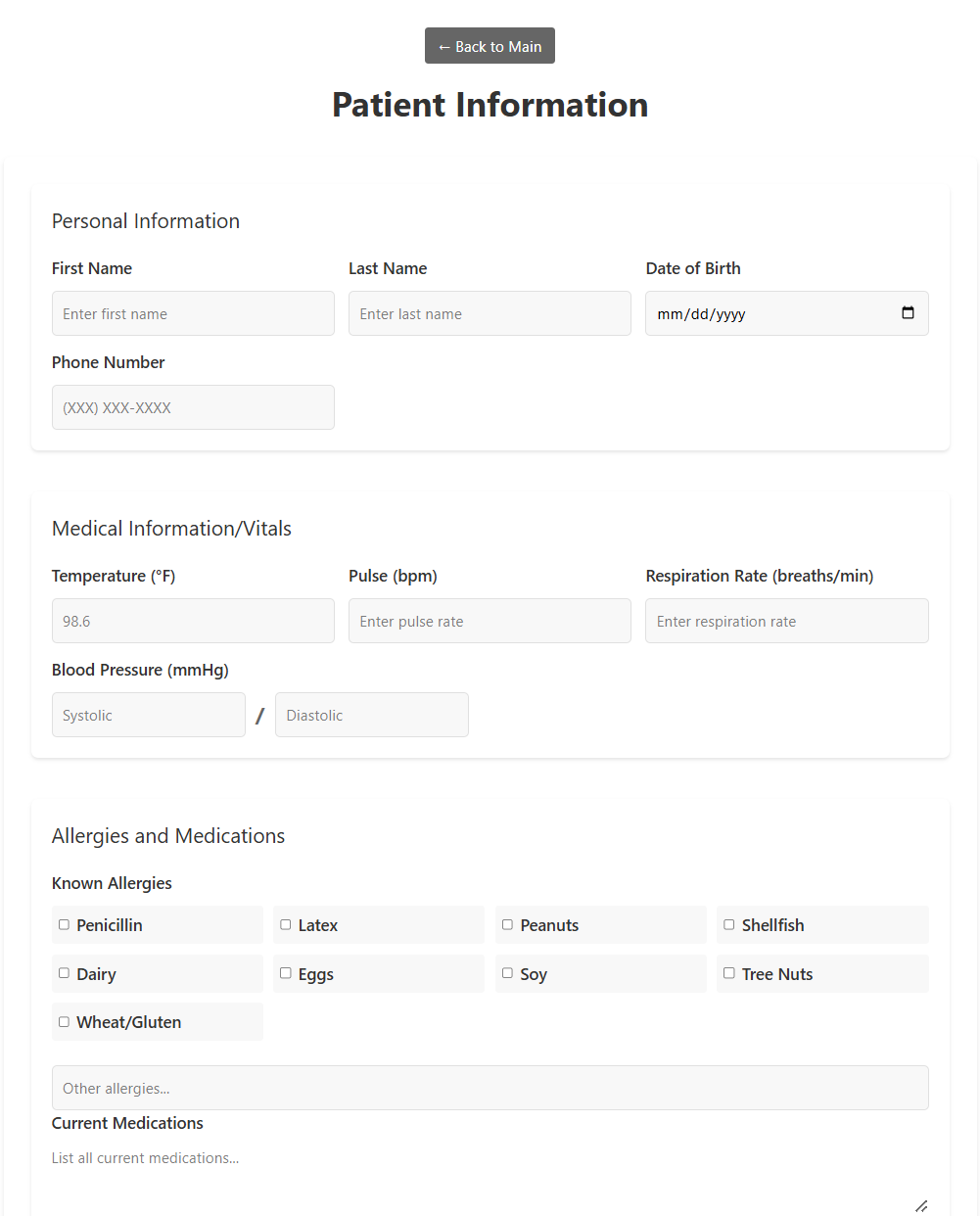Select the Wheat/Gluten allergy checkbox

(x=64, y=1022)
